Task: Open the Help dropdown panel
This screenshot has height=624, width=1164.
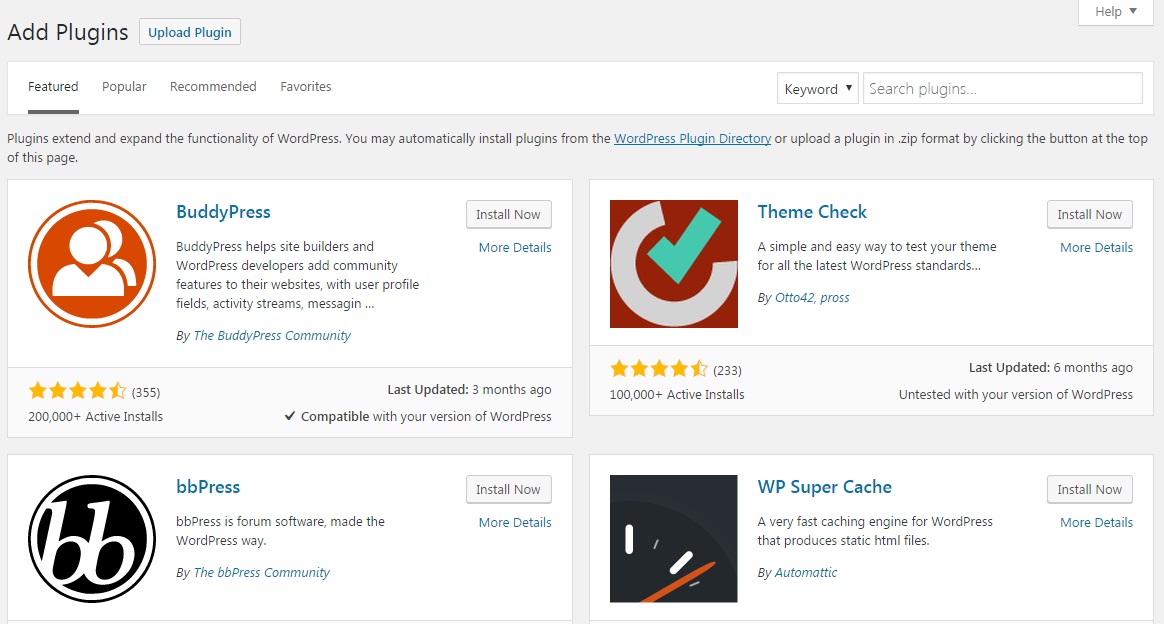Action: tap(1116, 11)
